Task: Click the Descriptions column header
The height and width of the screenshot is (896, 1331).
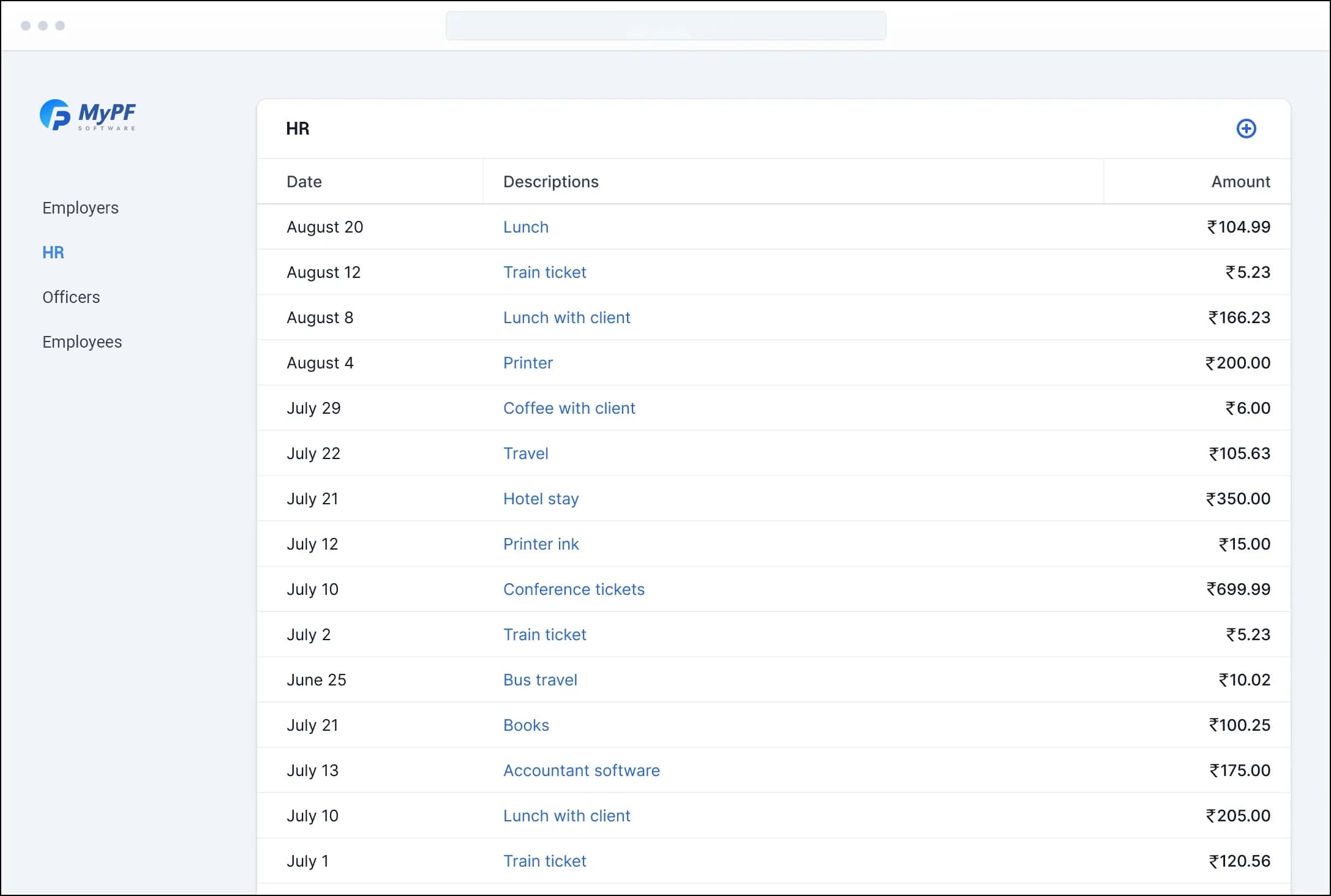Action: 551,182
